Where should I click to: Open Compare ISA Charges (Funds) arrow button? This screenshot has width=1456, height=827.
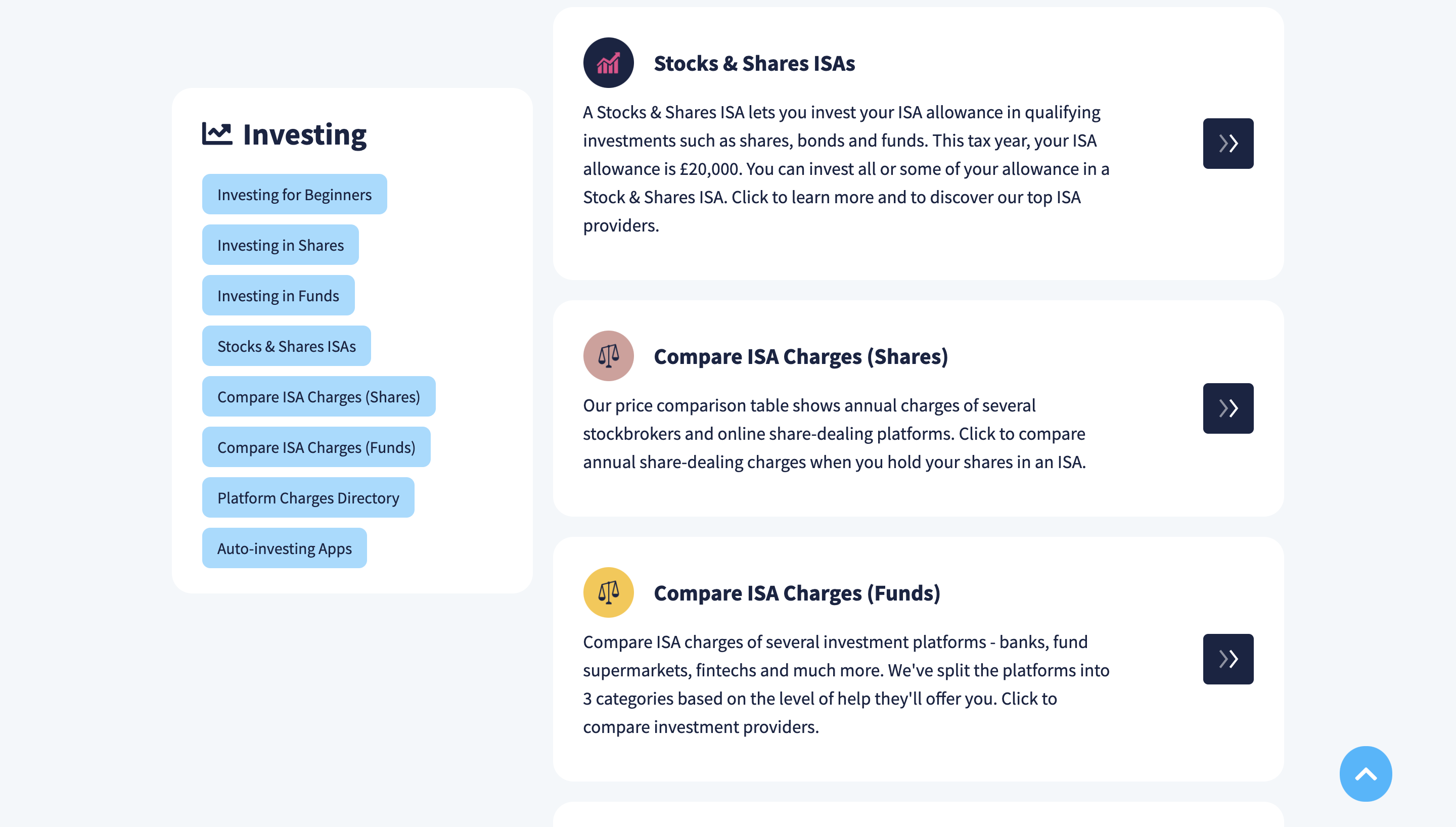(x=1227, y=659)
